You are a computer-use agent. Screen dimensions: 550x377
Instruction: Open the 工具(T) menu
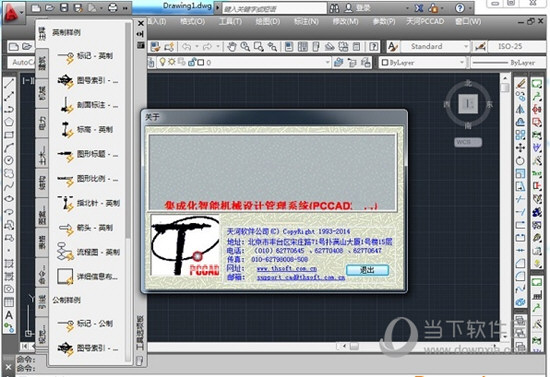(x=230, y=22)
